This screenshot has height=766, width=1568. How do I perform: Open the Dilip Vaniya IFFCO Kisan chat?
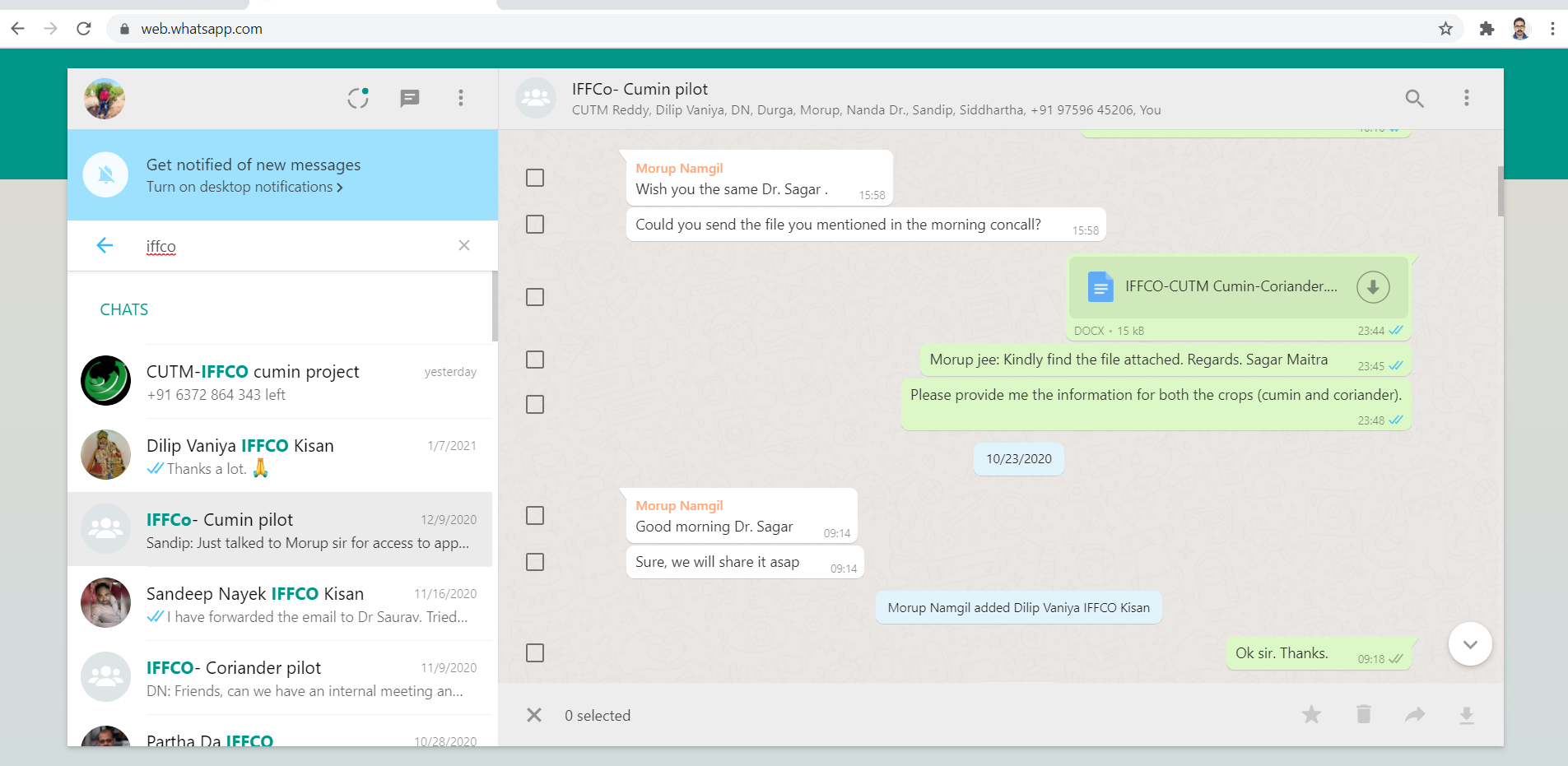(280, 456)
